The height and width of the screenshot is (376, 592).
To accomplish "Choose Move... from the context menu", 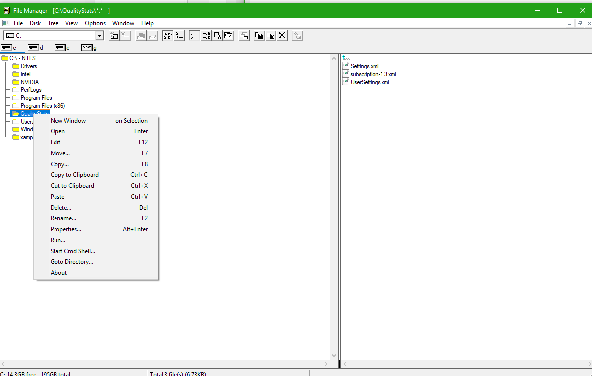I will click(x=96, y=153).
